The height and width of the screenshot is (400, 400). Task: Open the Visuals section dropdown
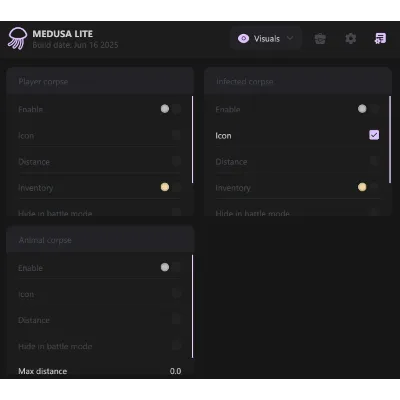pos(266,39)
